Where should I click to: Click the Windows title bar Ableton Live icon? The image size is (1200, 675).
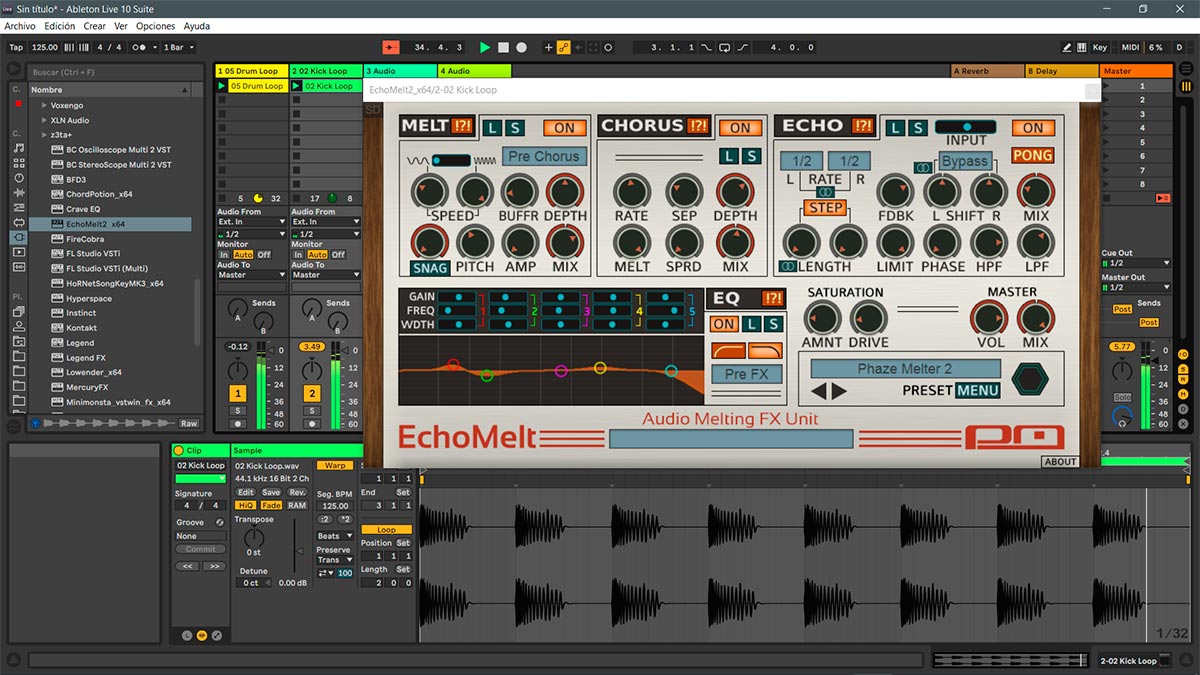(x=9, y=8)
